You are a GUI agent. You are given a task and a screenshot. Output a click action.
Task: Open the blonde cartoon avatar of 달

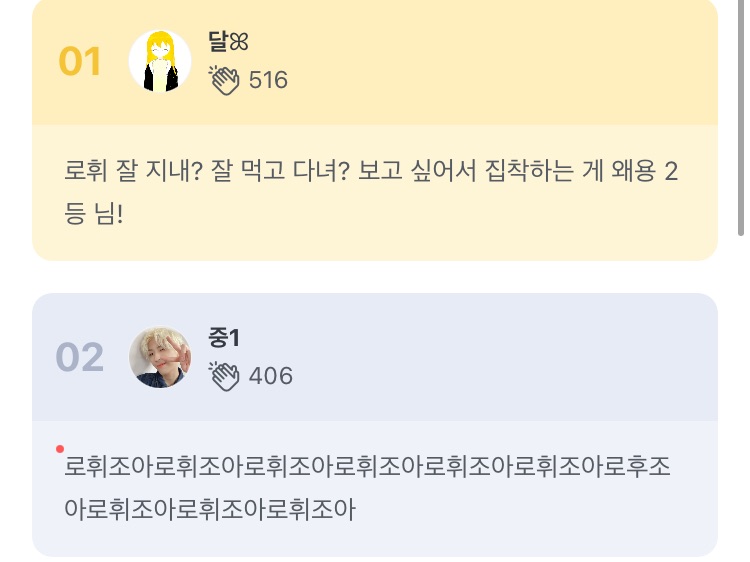click(x=160, y=61)
